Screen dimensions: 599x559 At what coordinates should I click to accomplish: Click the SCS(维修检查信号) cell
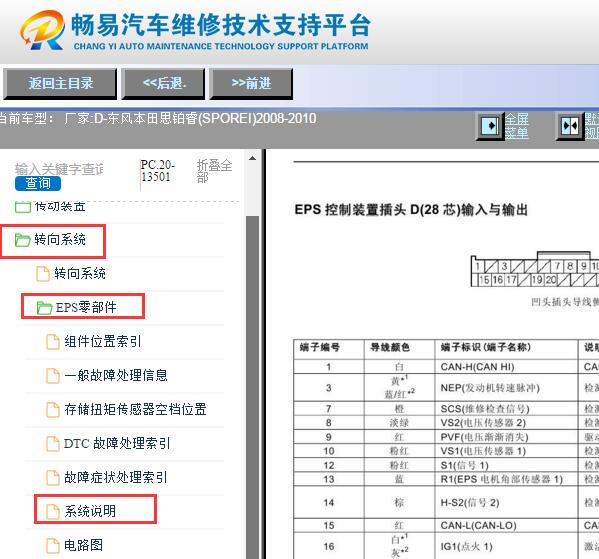point(506,408)
